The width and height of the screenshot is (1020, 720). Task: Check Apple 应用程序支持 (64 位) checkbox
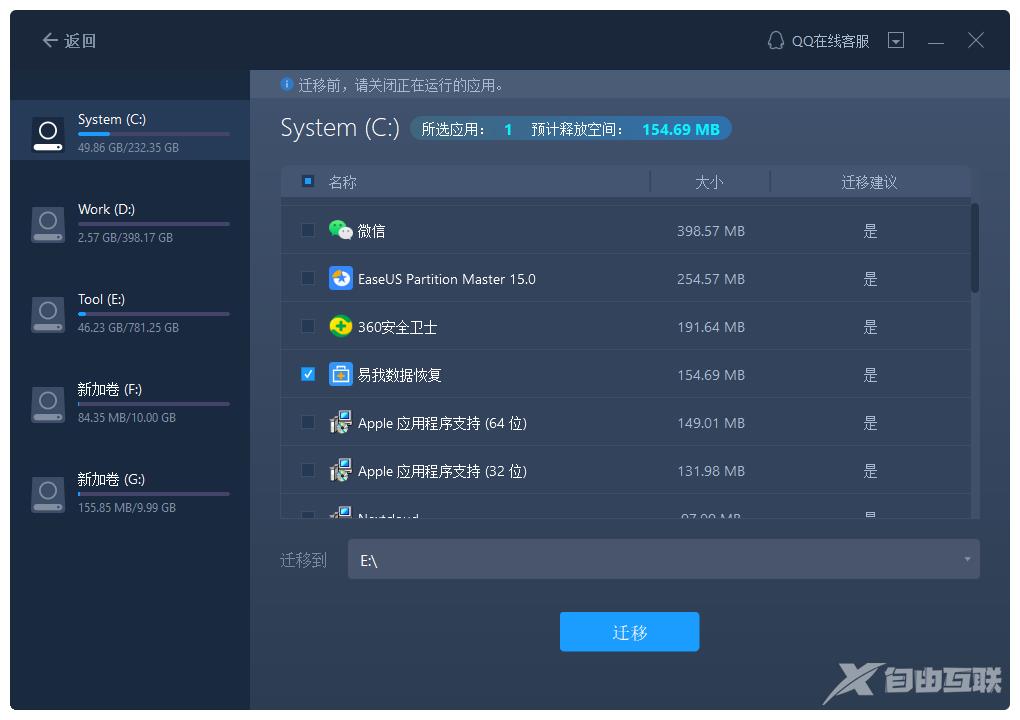[308, 423]
